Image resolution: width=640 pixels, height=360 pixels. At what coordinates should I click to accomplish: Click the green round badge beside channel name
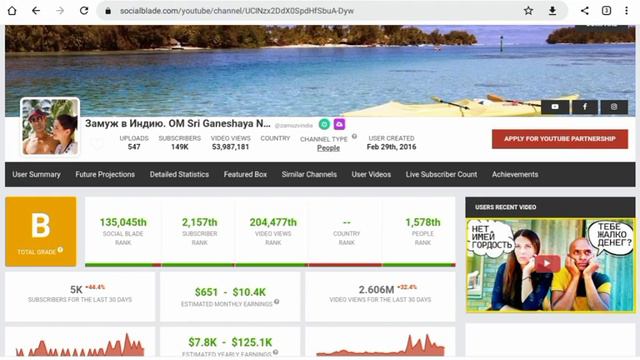coord(324,124)
